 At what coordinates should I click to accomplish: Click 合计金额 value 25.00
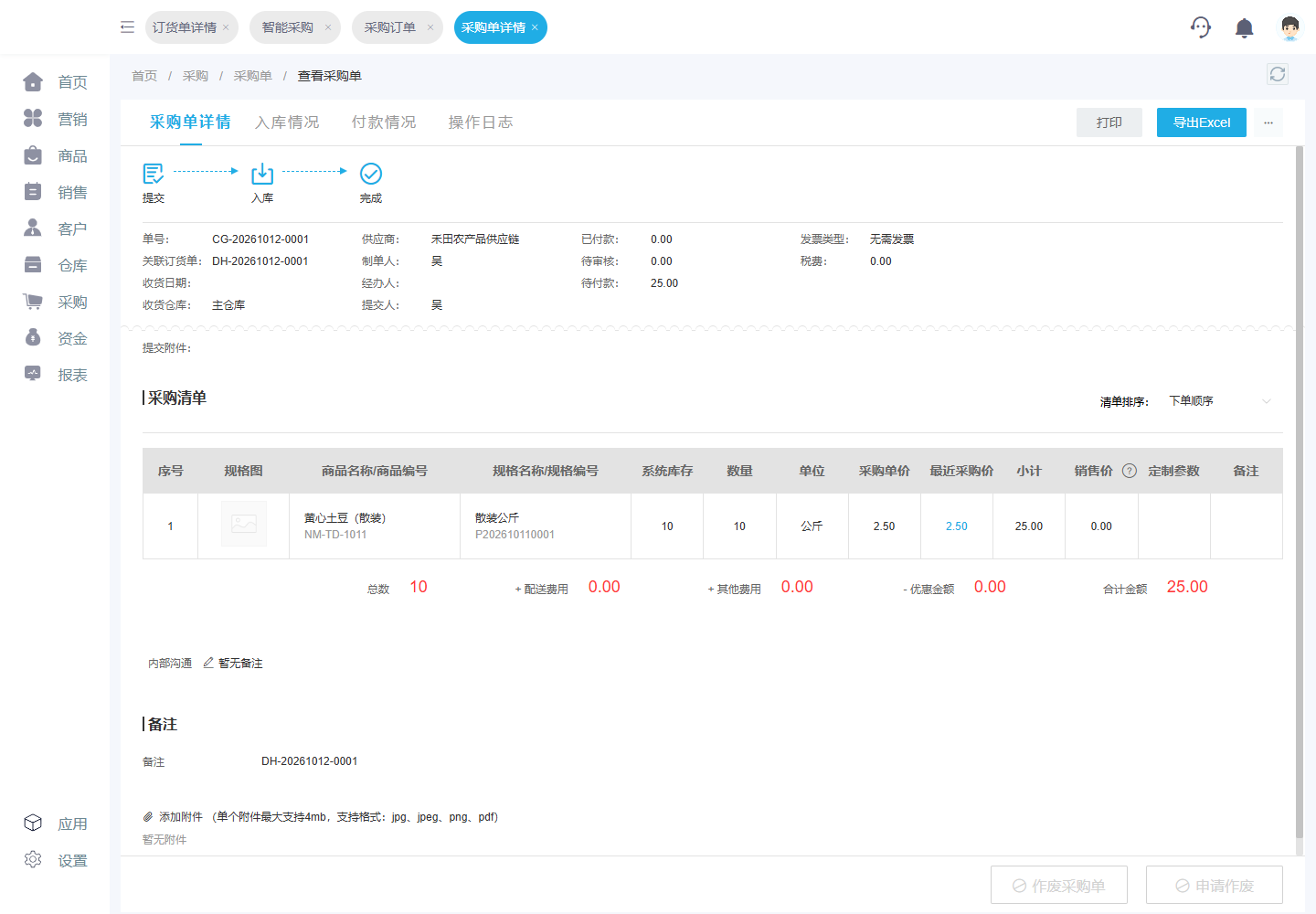[x=1187, y=587]
